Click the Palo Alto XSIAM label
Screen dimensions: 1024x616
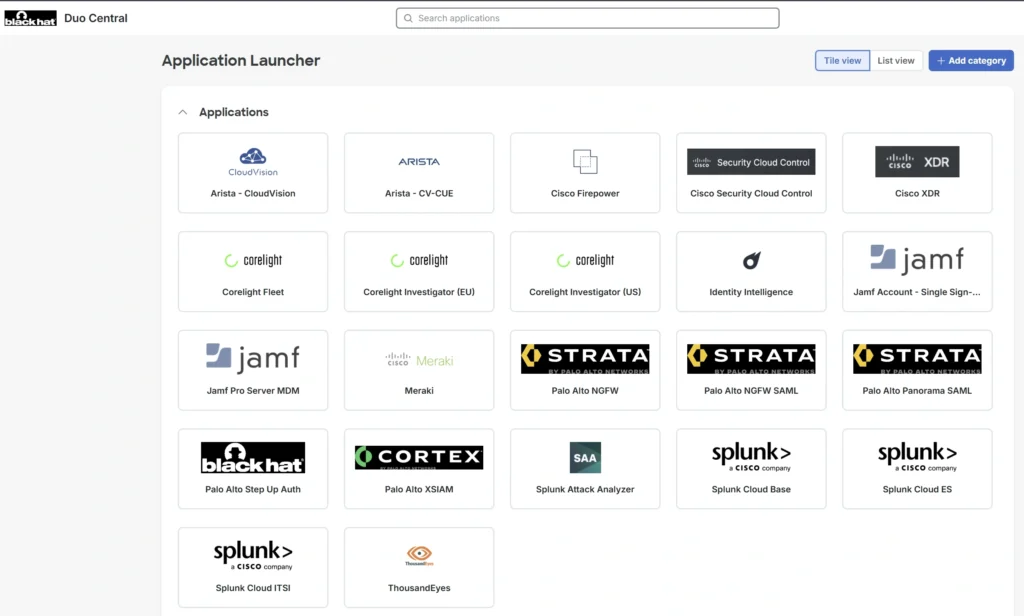click(x=419, y=489)
